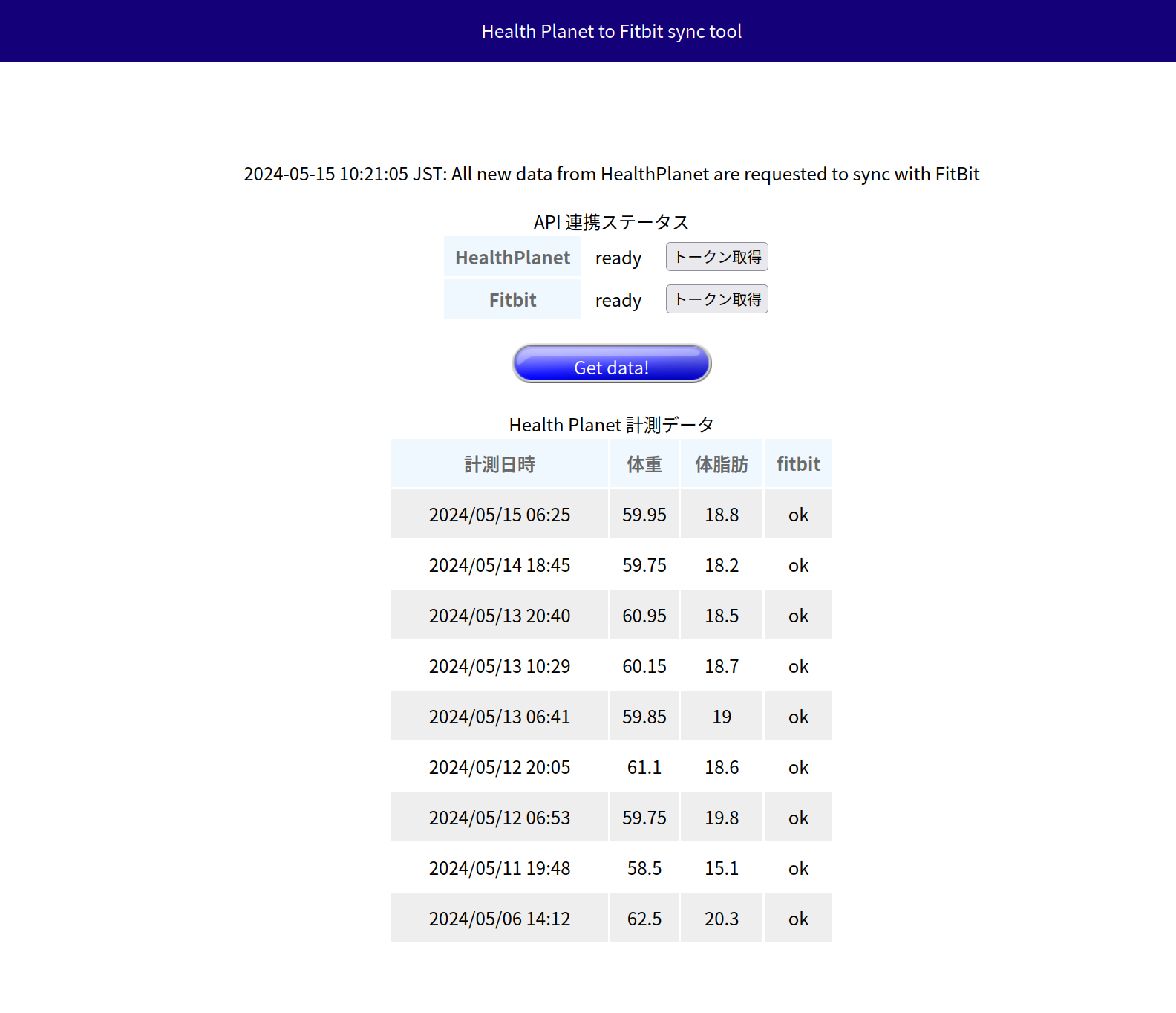Click the fitbit column header
The width and height of the screenshot is (1176, 1013).
pyautogui.click(x=798, y=464)
